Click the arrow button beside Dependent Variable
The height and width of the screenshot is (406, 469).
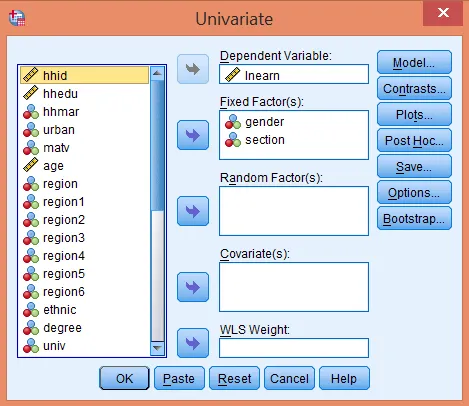193,69
